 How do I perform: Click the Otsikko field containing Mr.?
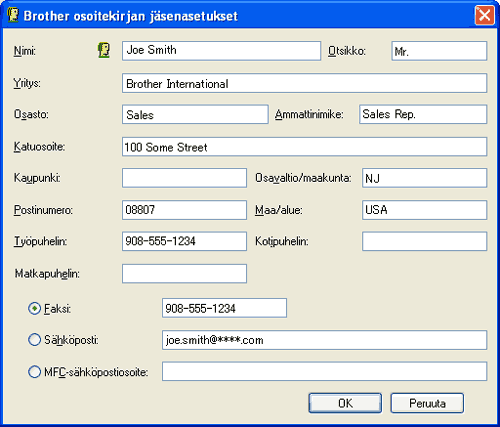439,51
